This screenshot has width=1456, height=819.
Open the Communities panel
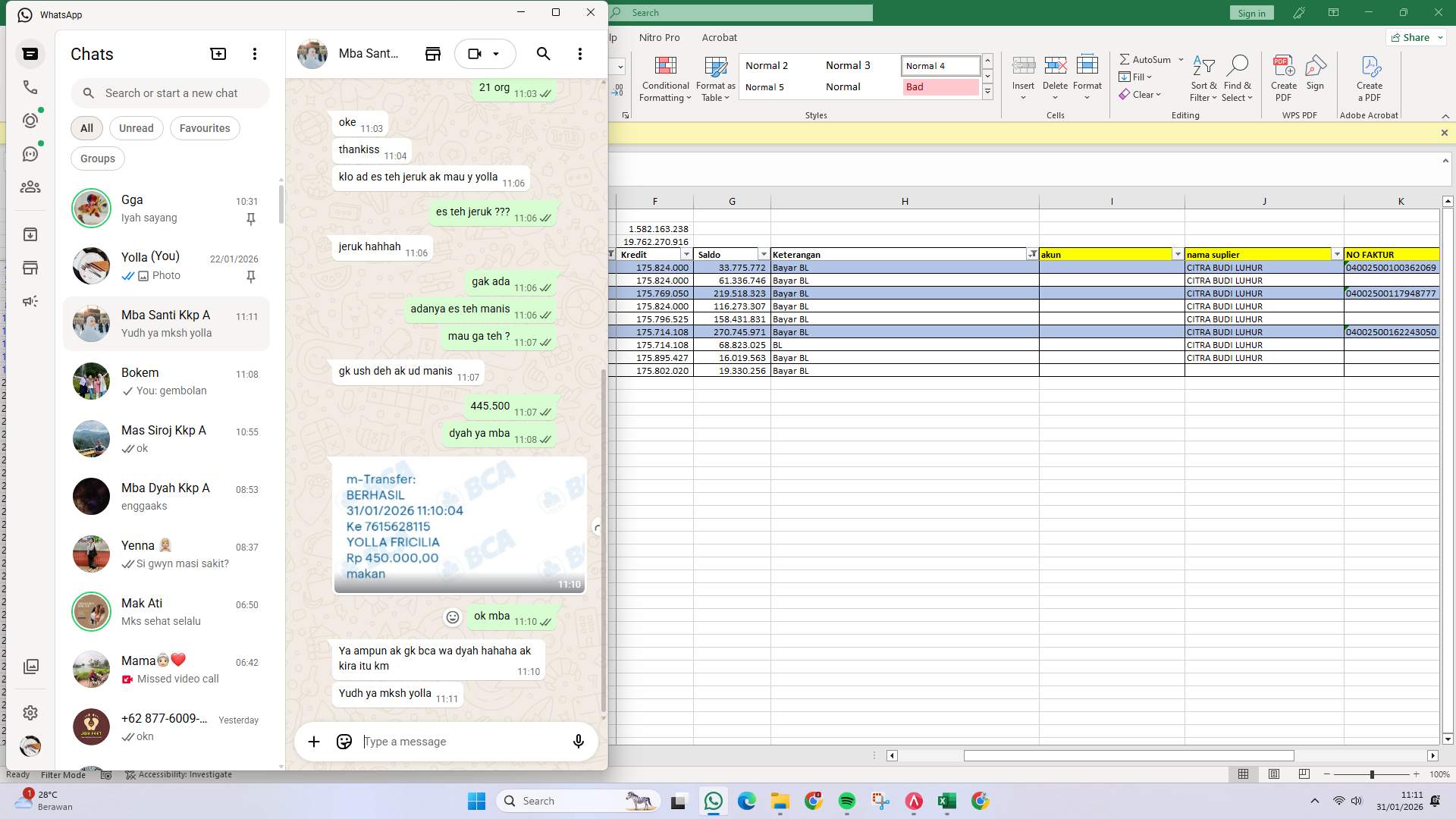tap(30, 187)
